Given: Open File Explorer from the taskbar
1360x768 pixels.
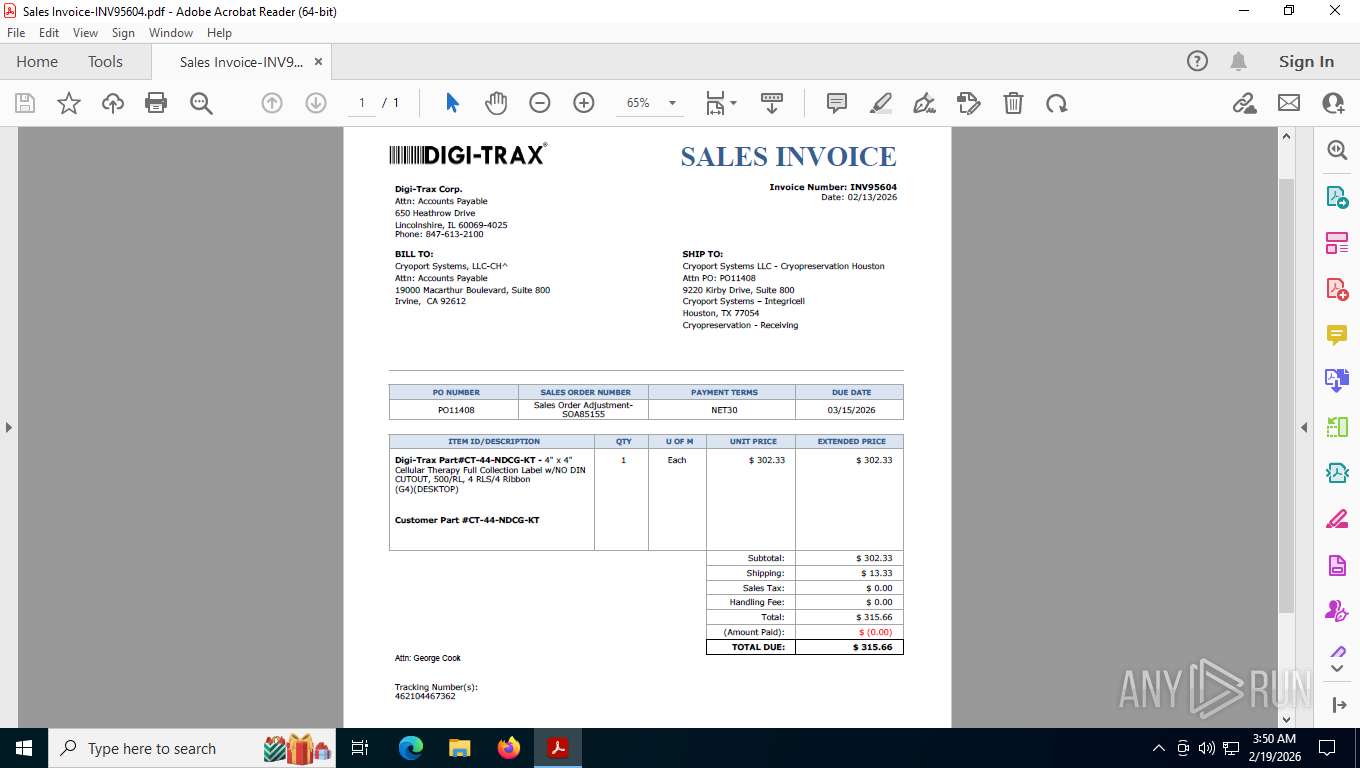Looking at the screenshot, I should pyautogui.click(x=460, y=748).
